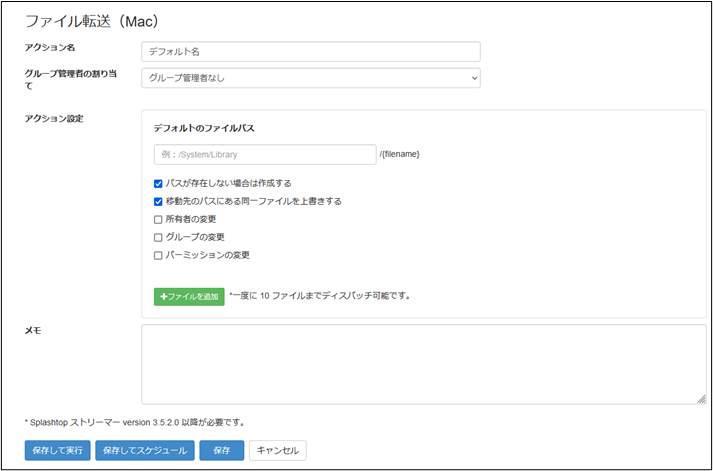Click the ファイル転送（Mac） heading
The width and height of the screenshot is (713, 471).
click(92, 21)
